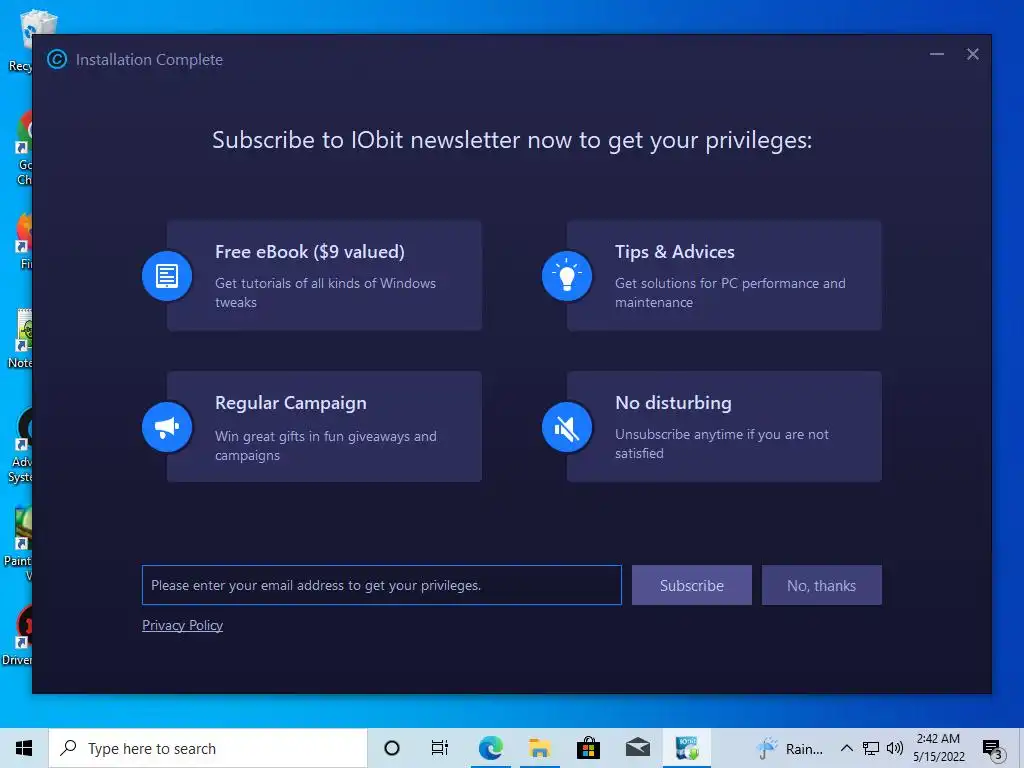
Task: Click the taskbar search box
Action: (x=208, y=748)
